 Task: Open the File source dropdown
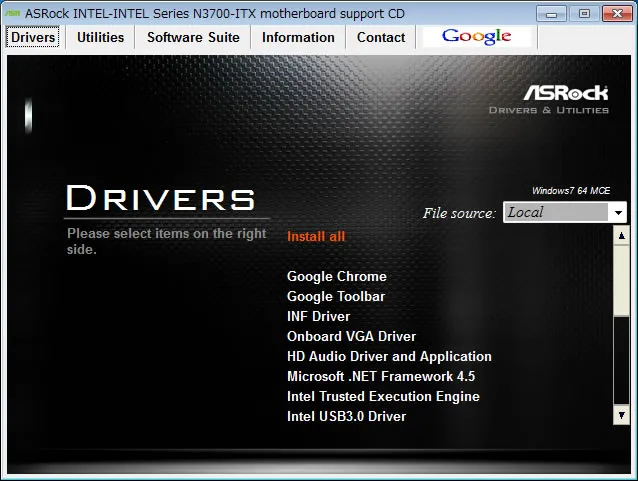click(x=565, y=212)
